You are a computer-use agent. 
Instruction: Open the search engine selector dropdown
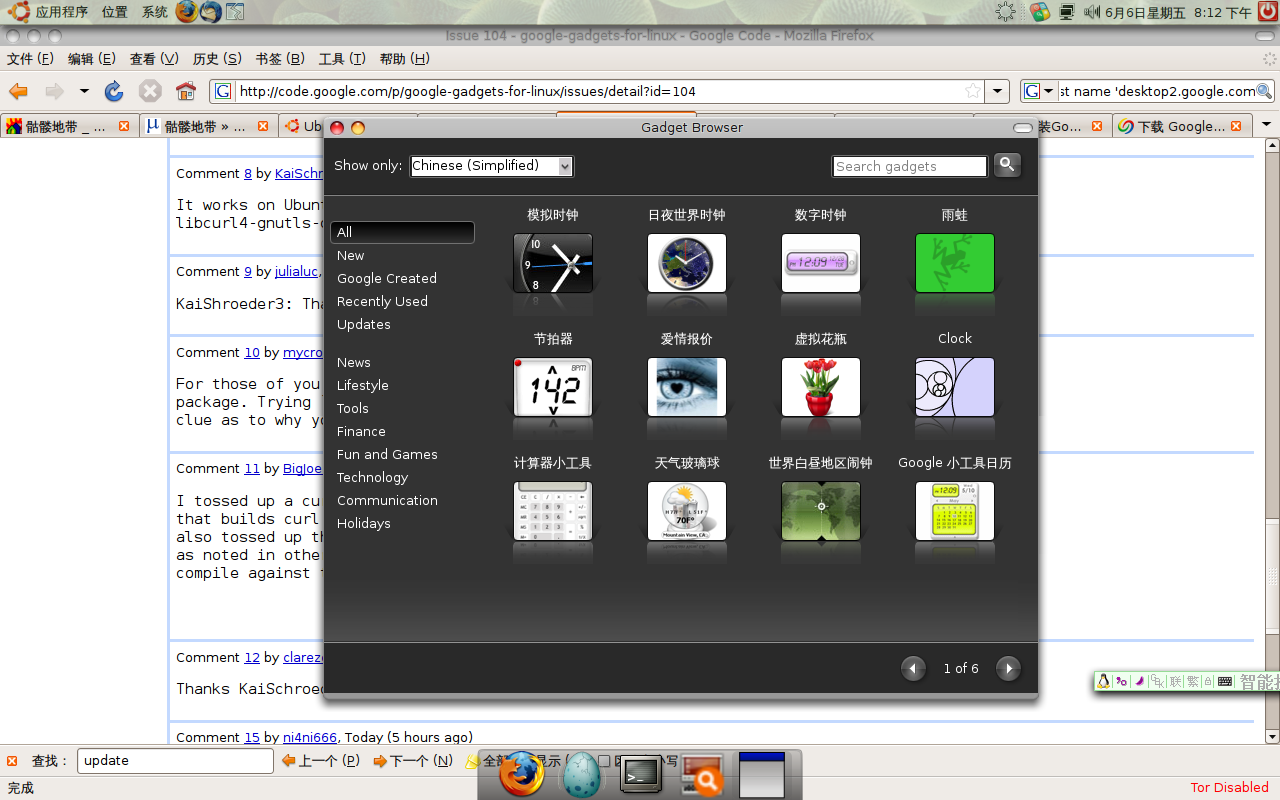[1039, 91]
